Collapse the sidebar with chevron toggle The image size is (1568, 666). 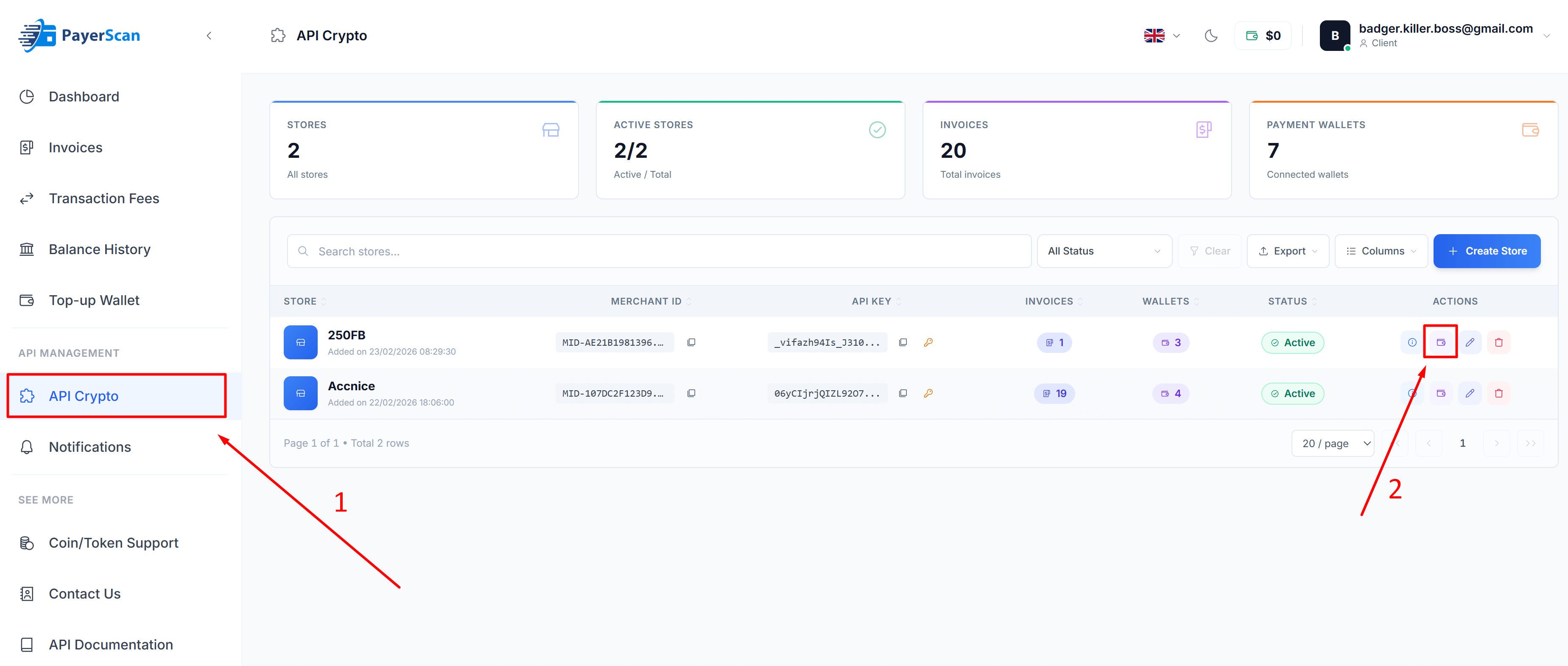tap(210, 35)
